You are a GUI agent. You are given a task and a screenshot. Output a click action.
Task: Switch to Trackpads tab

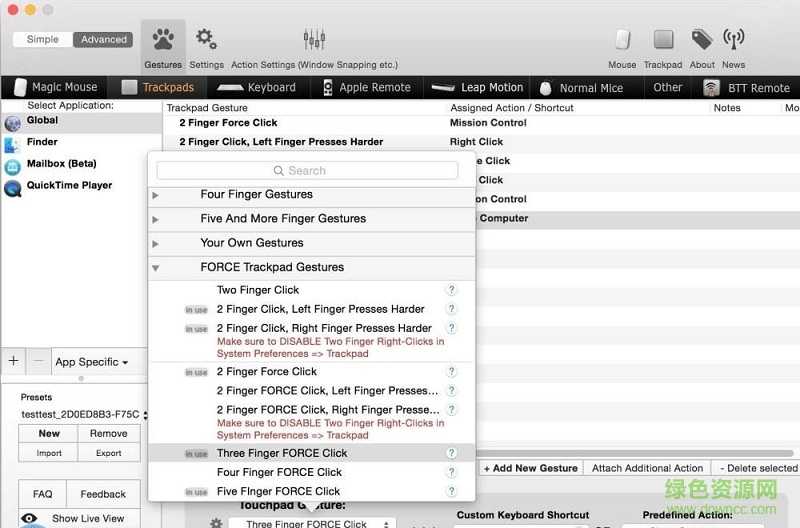click(x=158, y=87)
